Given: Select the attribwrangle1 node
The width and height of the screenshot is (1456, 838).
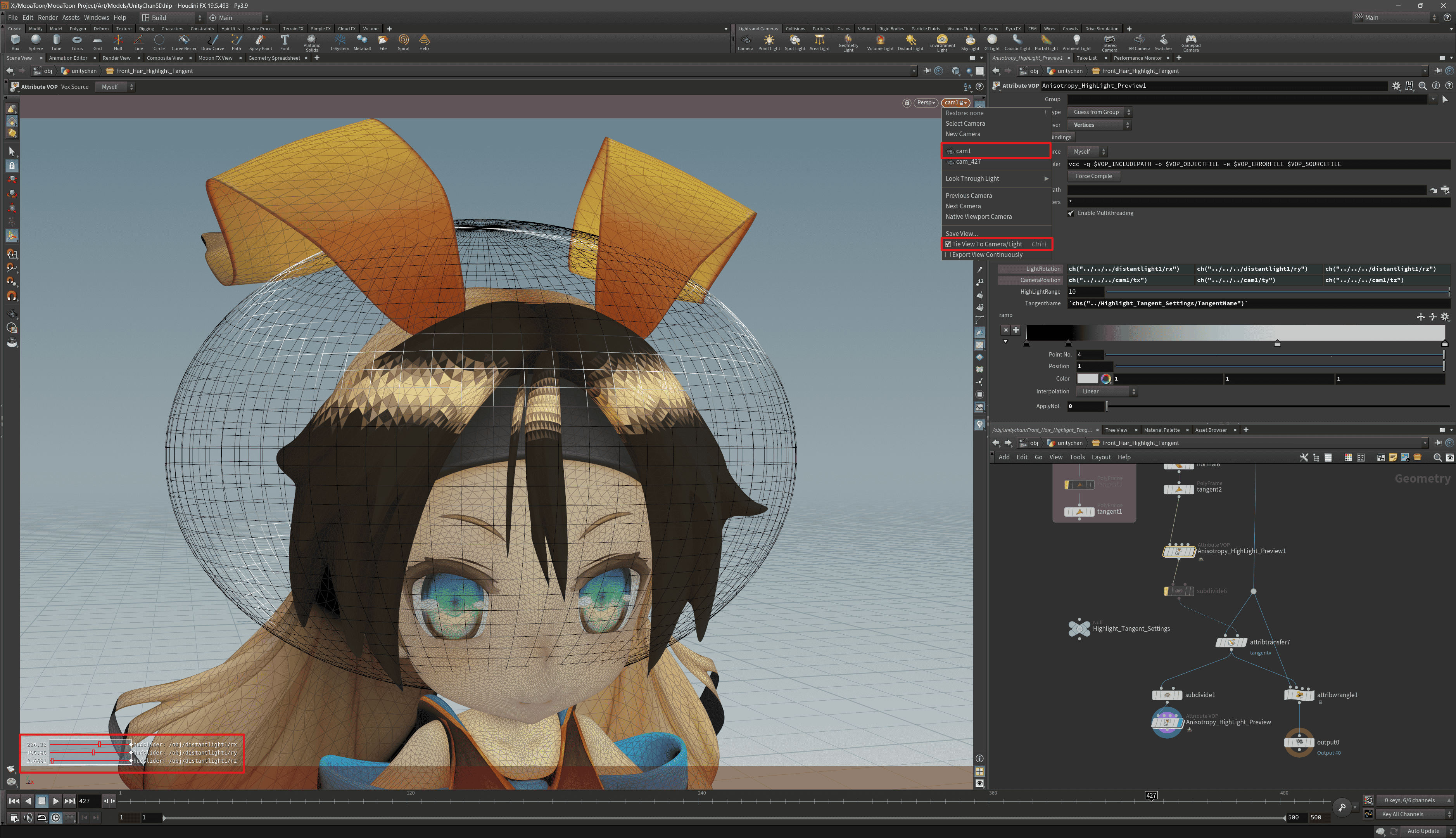Looking at the screenshot, I should tap(1299, 695).
